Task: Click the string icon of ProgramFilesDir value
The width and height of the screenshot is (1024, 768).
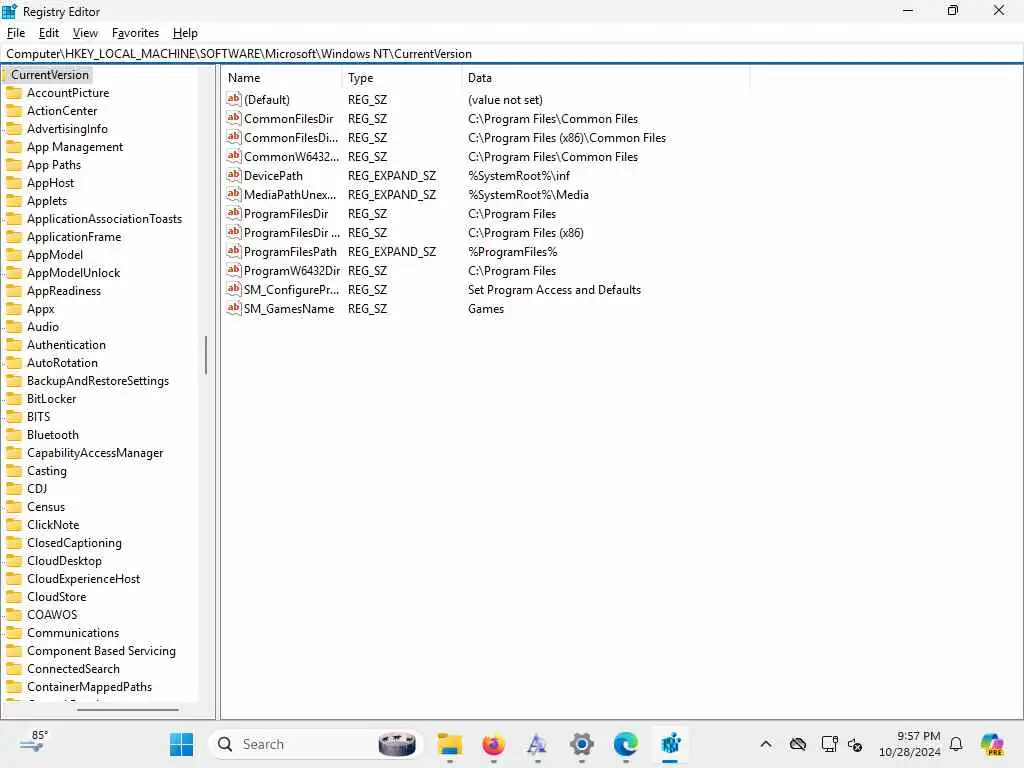Action: click(234, 213)
